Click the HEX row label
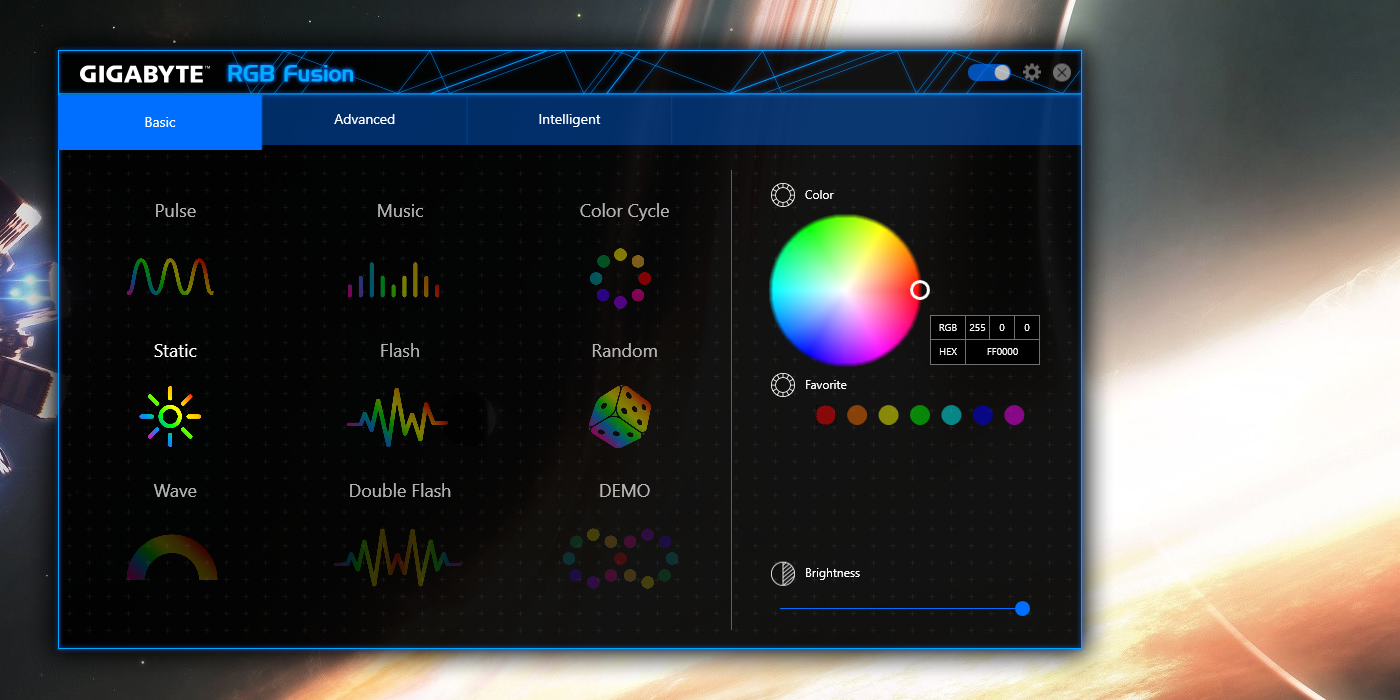 (x=948, y=352)
